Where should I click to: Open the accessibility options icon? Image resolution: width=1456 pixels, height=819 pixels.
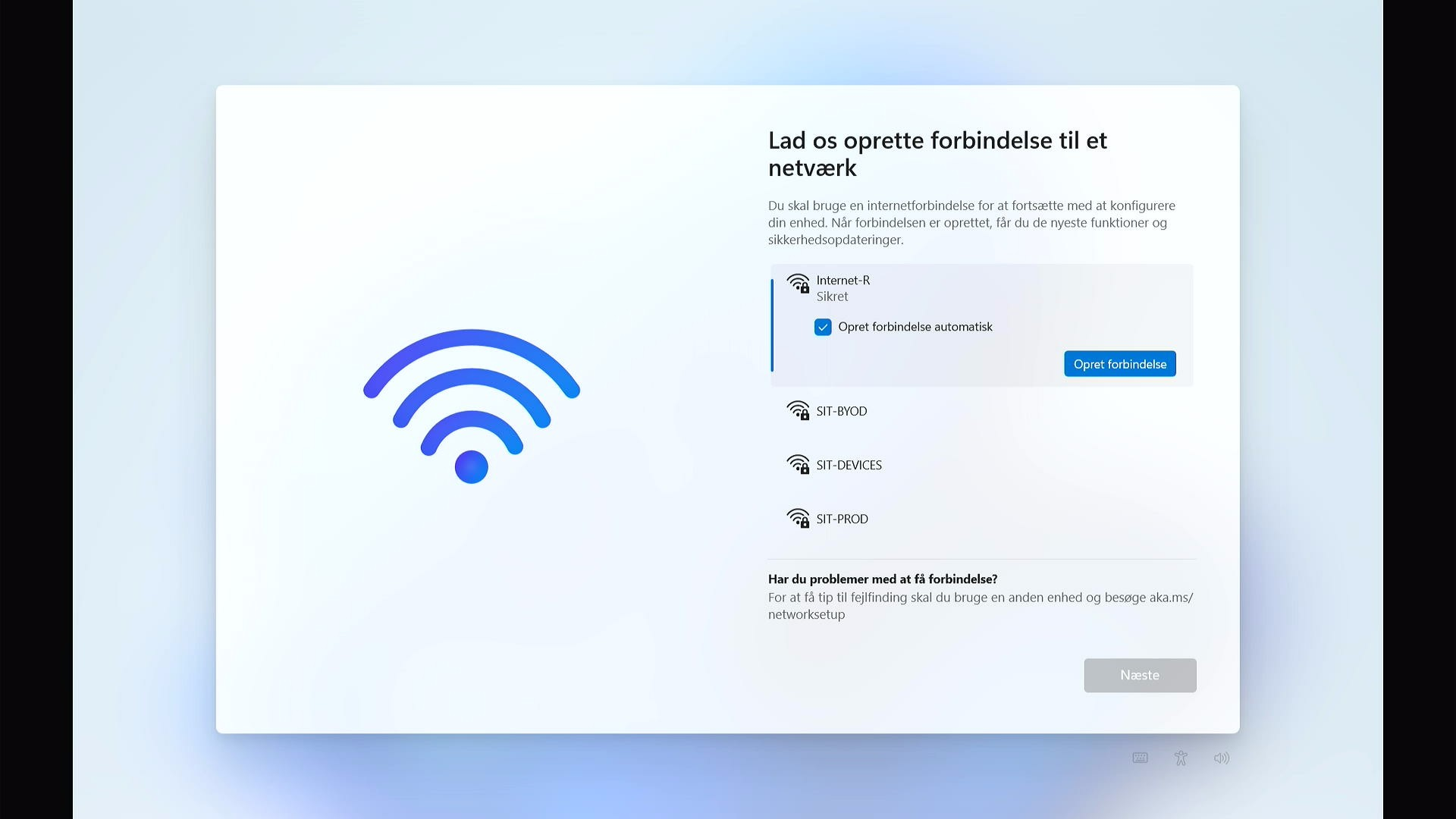click(x=1181, y=758)
